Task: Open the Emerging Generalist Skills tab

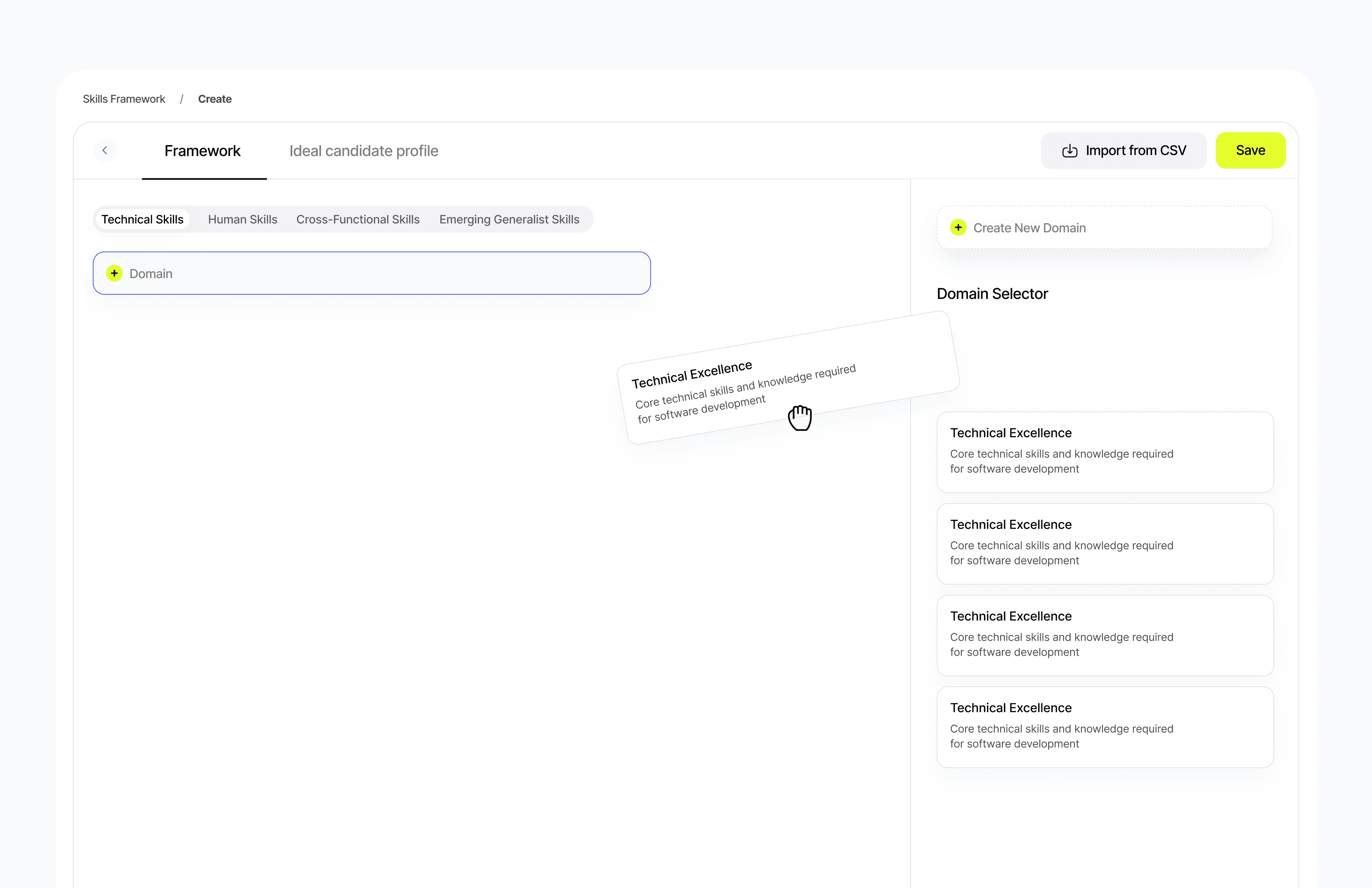Action: [x=509, y=219]
